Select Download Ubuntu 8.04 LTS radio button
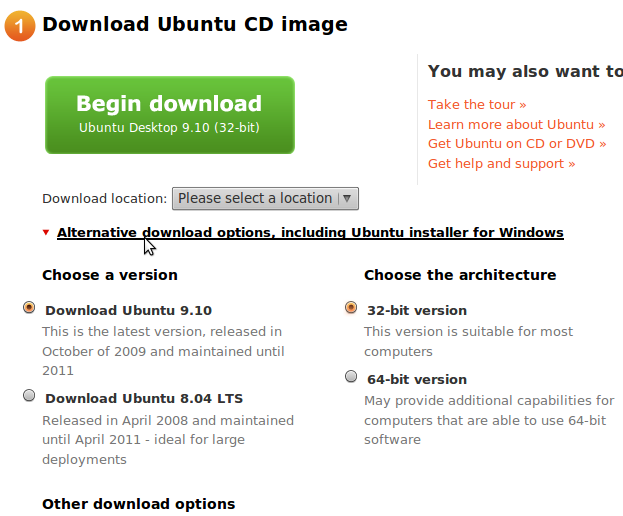The height and width of the screenshot is (516, 623). point(29,396)
